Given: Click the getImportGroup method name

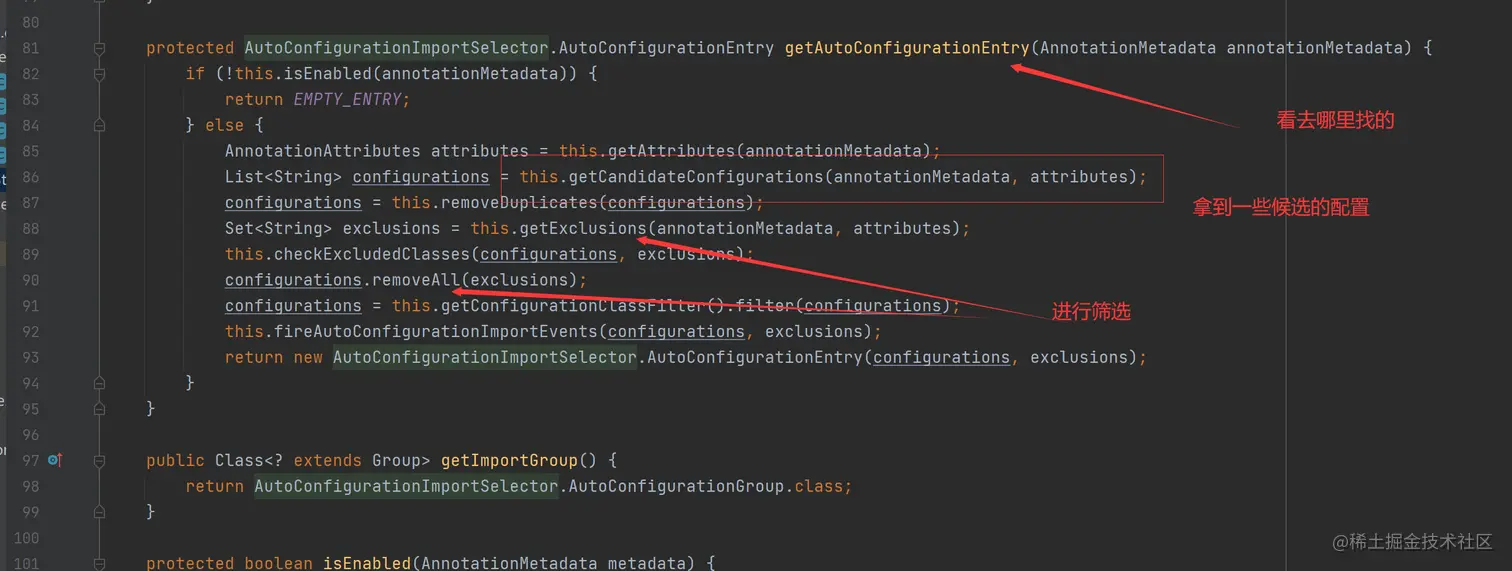Looking at the screenshot, I should pyautogui.click(x=510, y=461).
